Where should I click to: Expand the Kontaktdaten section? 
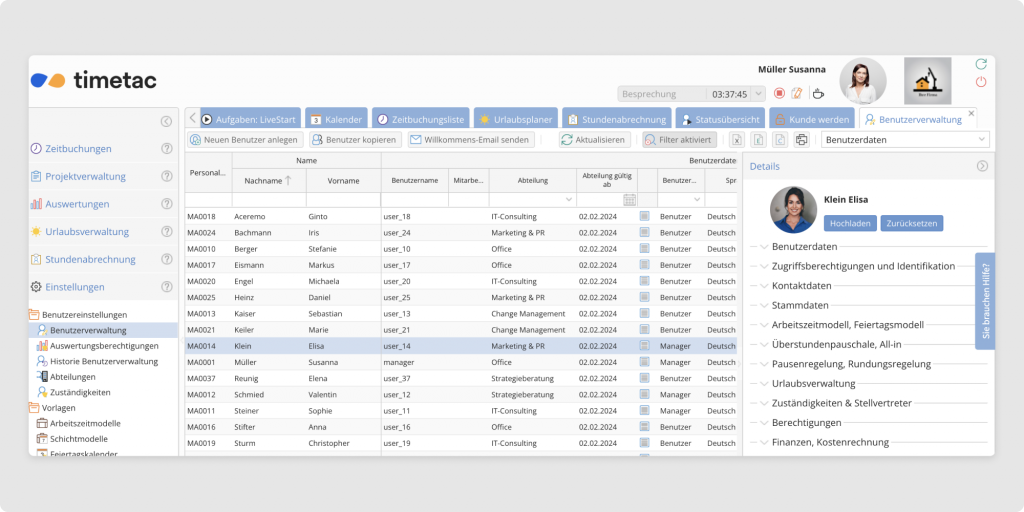pyautogui.click(x=764, y=285)
